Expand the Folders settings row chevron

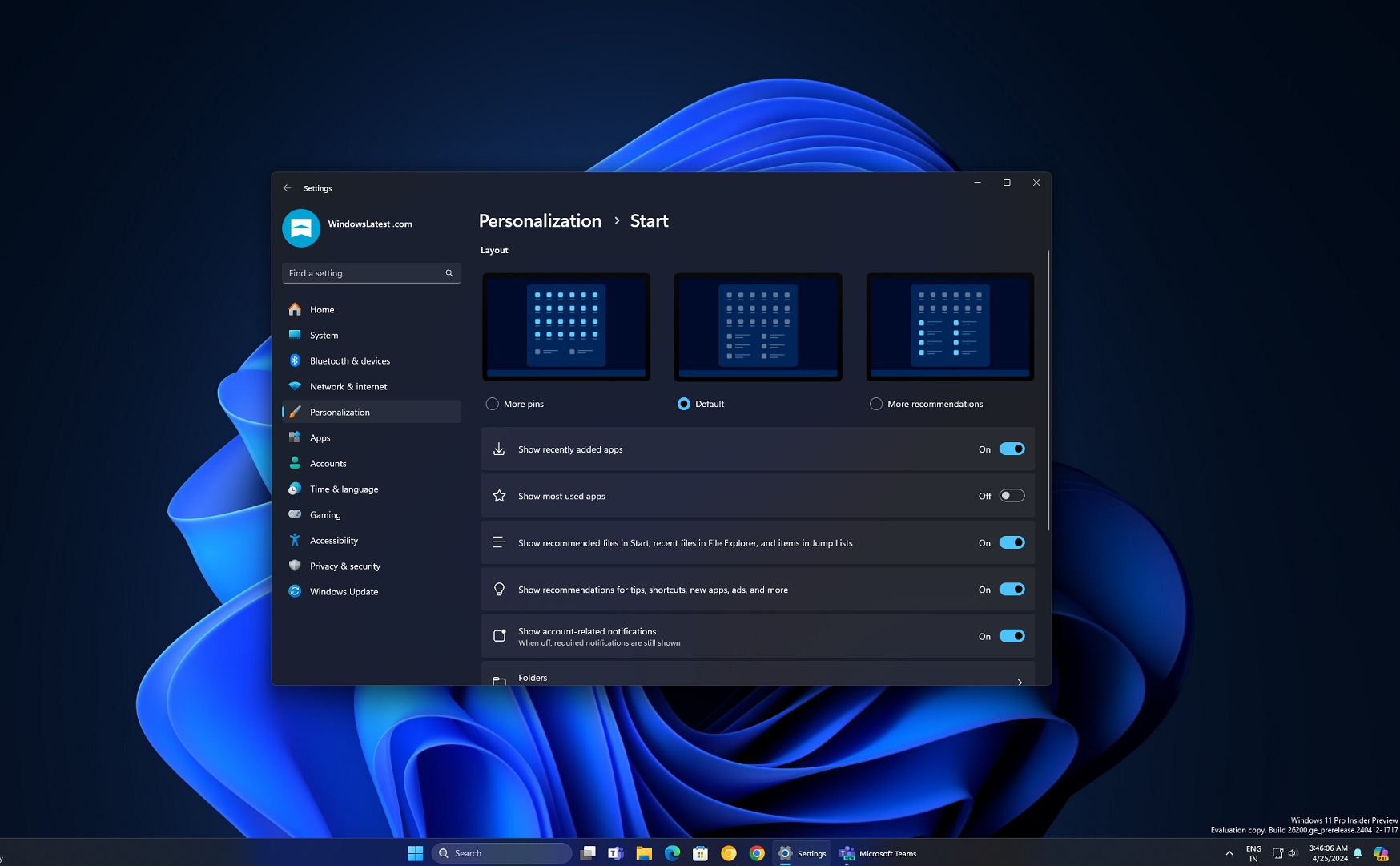click(x=1020, y=682)
